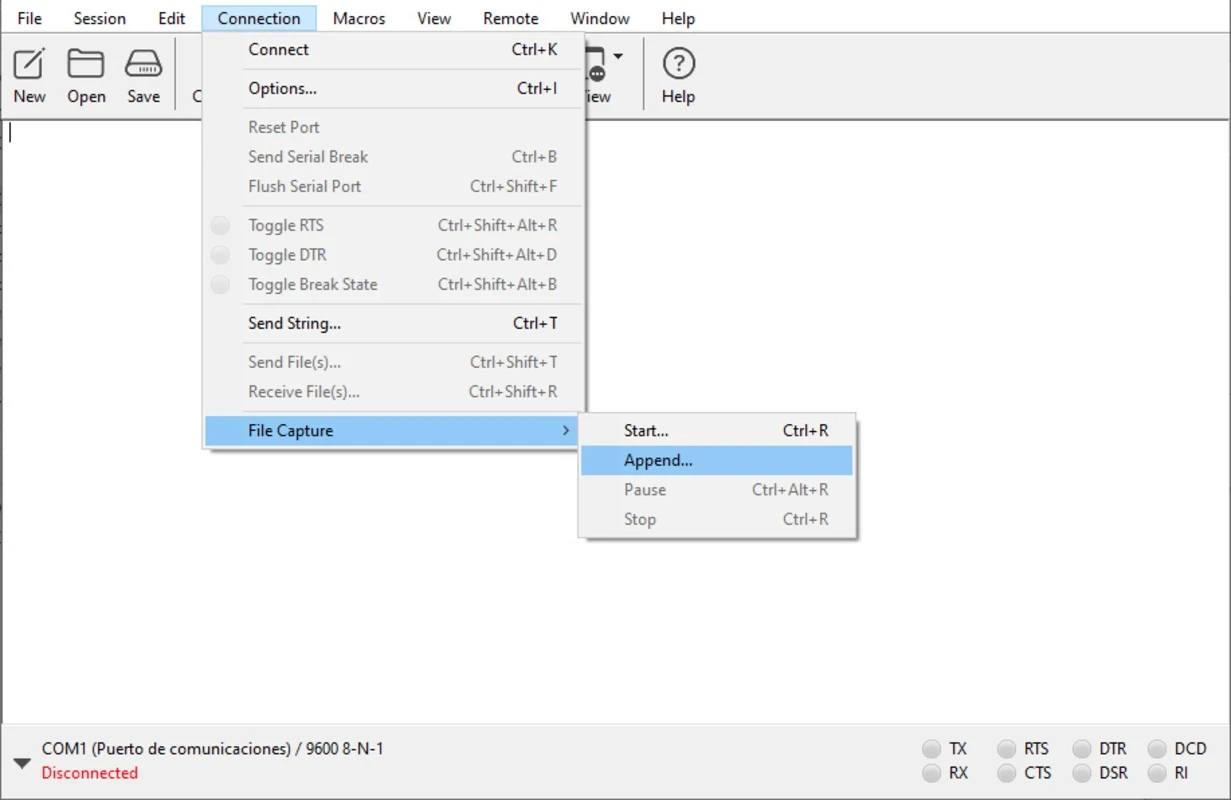Click the New session toolbar icon
The height and width of the screenshot is (800, 1231).
pos(29,64)
